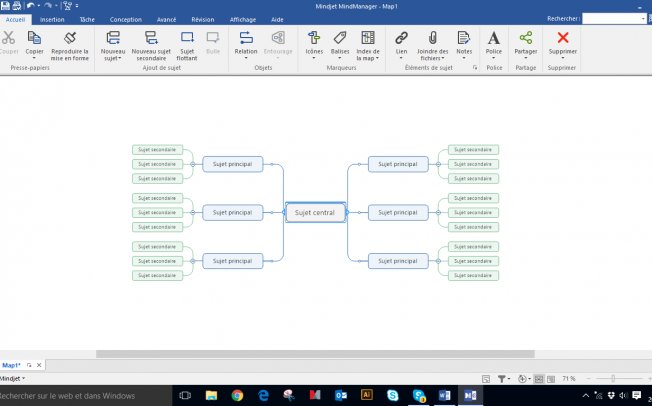652x406 pixels.
Task: Adjust the zoom slider in status bar
Action: (x=611, y=379)
